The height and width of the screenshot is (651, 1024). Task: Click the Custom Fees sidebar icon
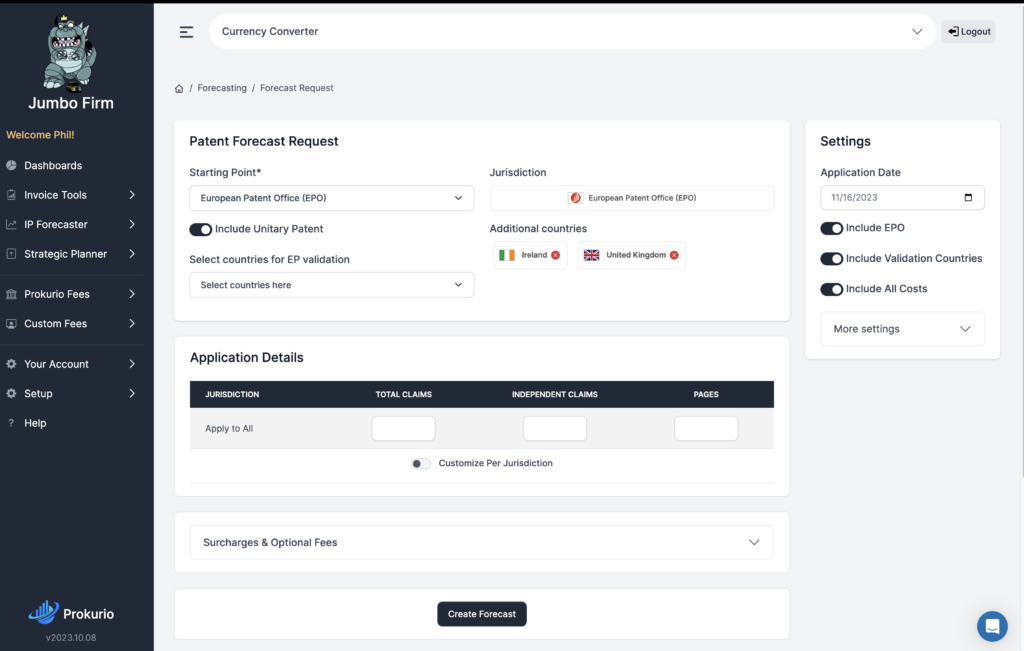[11, 323]
